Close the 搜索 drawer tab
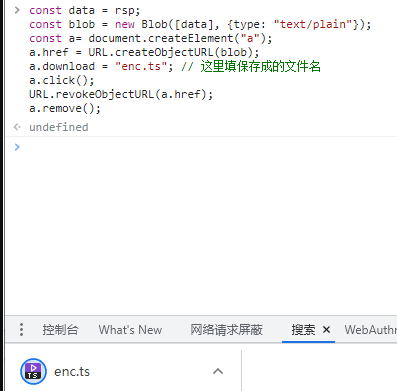397x391 pixels. point(326,330)
